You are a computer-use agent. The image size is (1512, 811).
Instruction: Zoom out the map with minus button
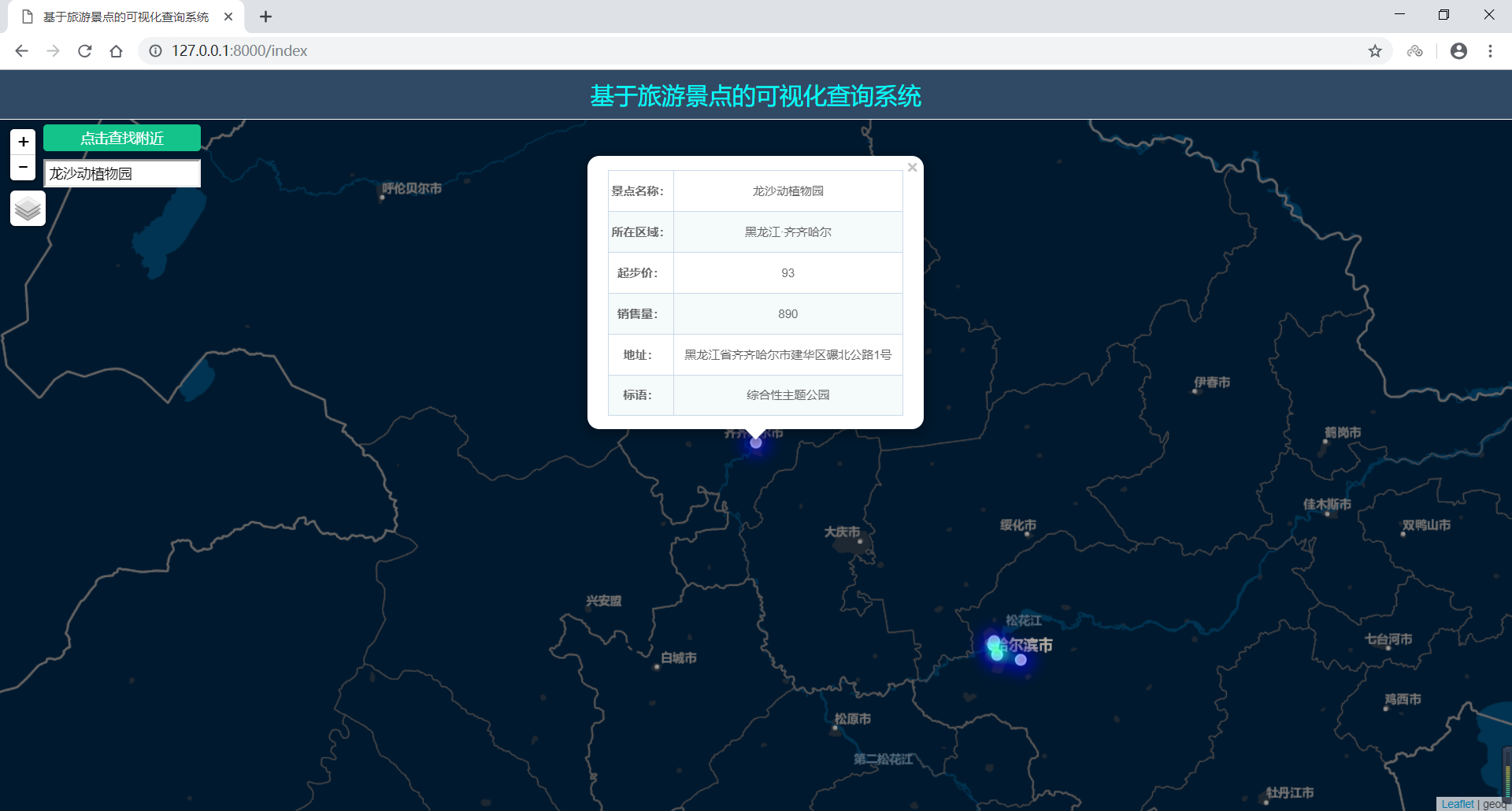coord(24,167)
